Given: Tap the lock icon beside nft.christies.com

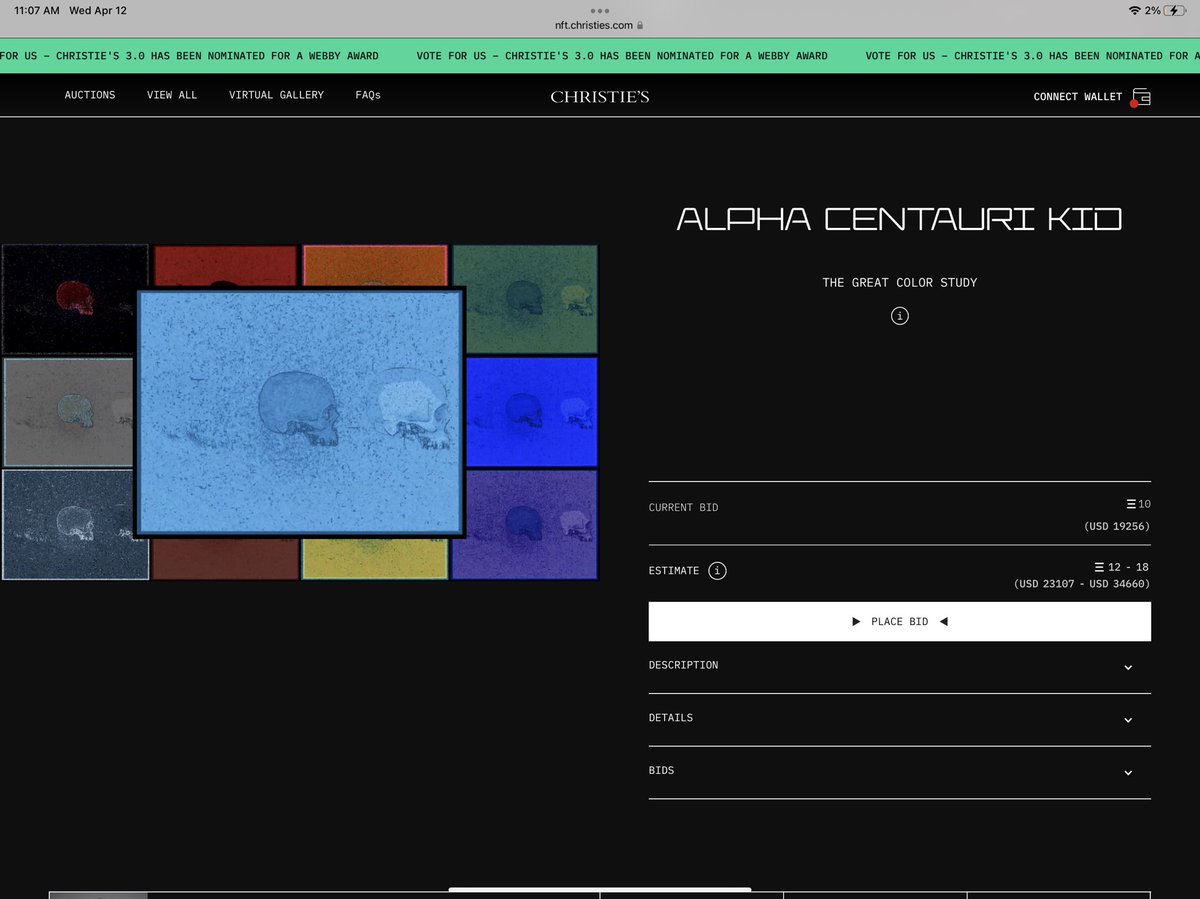Looking at the screenshot, I should pos(640,25).
